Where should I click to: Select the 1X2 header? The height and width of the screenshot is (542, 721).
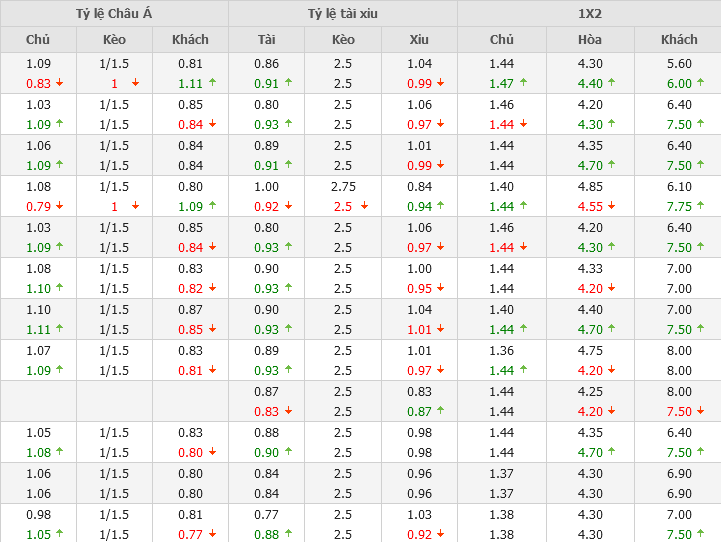pos(589,14)
